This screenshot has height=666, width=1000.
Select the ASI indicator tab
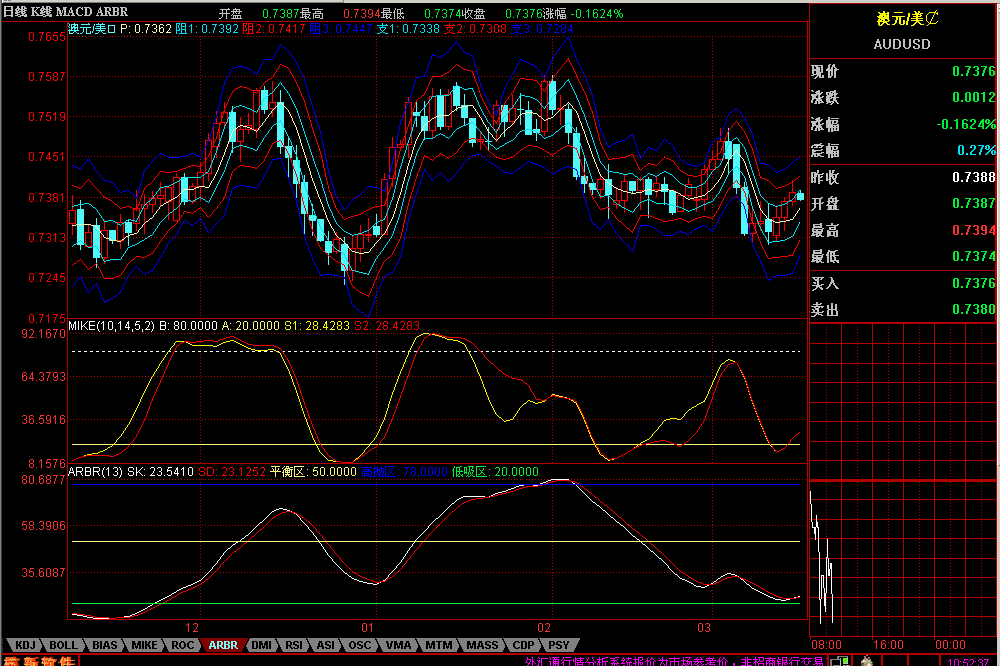click(x=326, y=645)
